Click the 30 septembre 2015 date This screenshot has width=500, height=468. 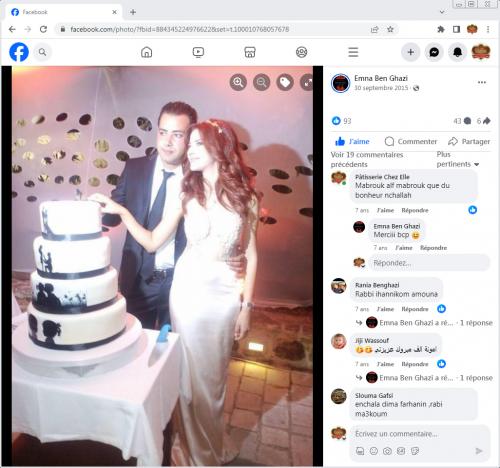[381, 88]
